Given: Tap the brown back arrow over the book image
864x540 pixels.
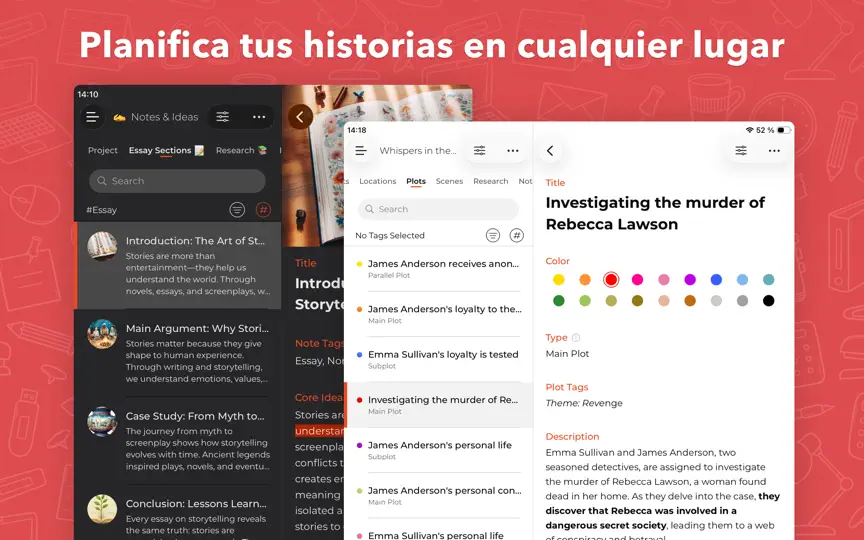Looking at the screenshot, I should click(300, 117).
